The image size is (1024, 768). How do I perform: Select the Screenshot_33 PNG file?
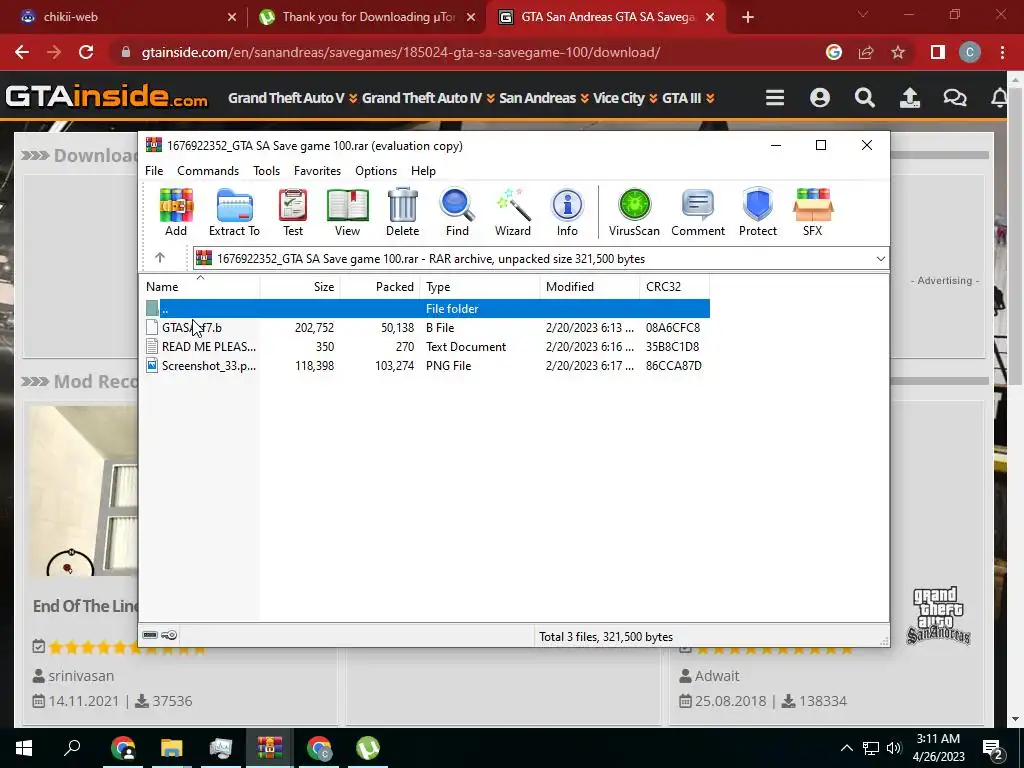[x=426, y=366]
